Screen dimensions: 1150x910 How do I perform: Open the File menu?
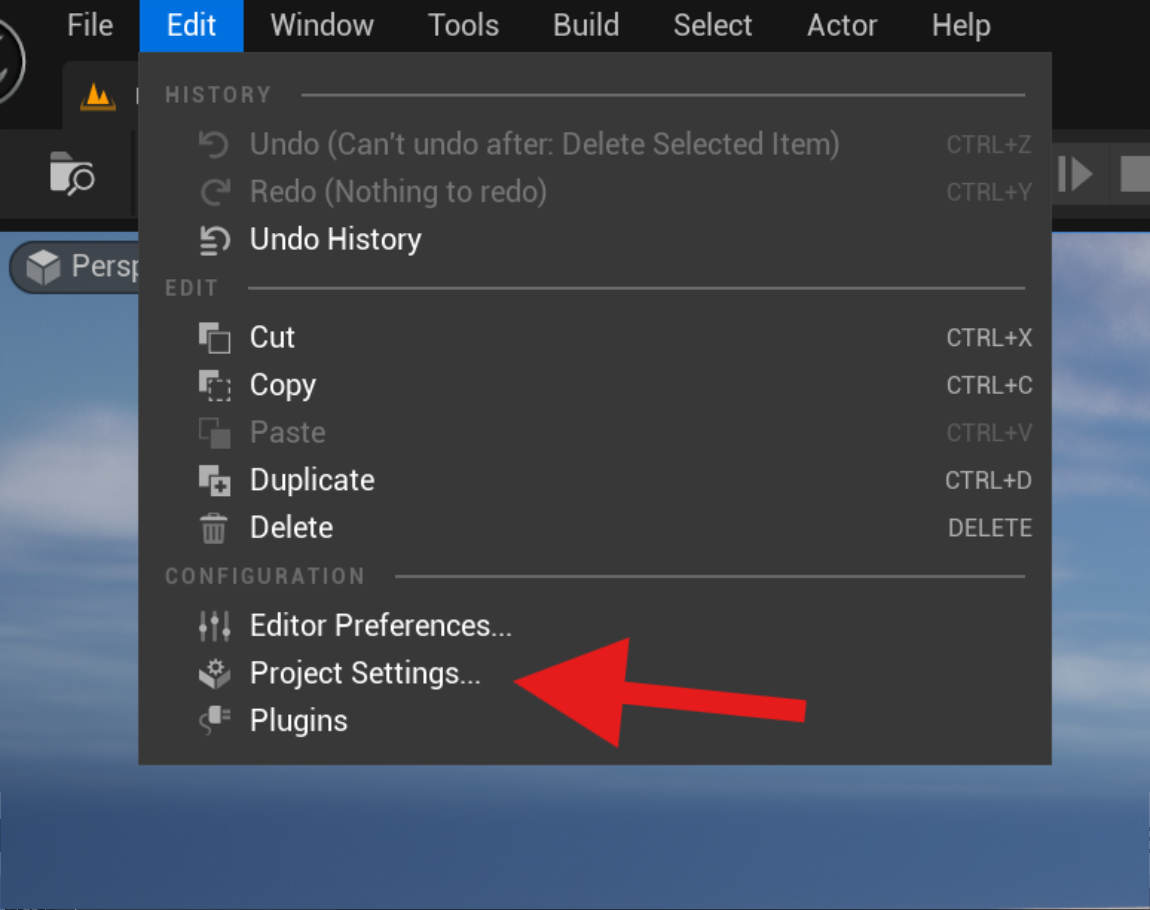(x=90, y=25)
